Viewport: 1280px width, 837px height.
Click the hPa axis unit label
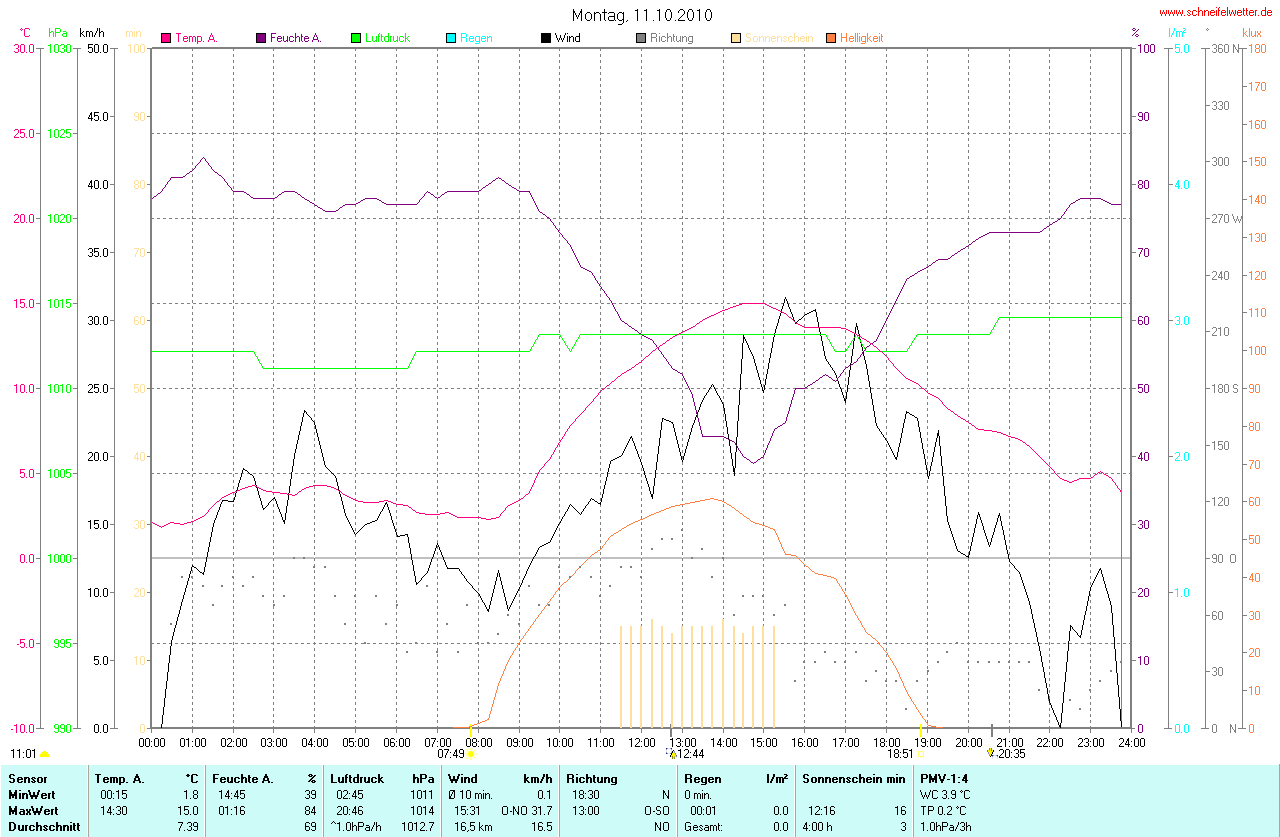[x=57, y=33]
